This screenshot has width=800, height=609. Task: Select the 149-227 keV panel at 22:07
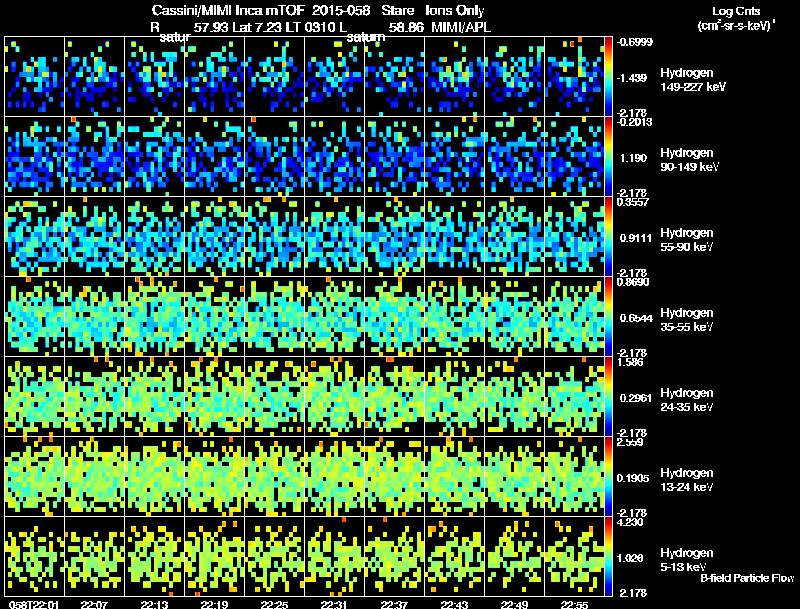click(94, 77)
